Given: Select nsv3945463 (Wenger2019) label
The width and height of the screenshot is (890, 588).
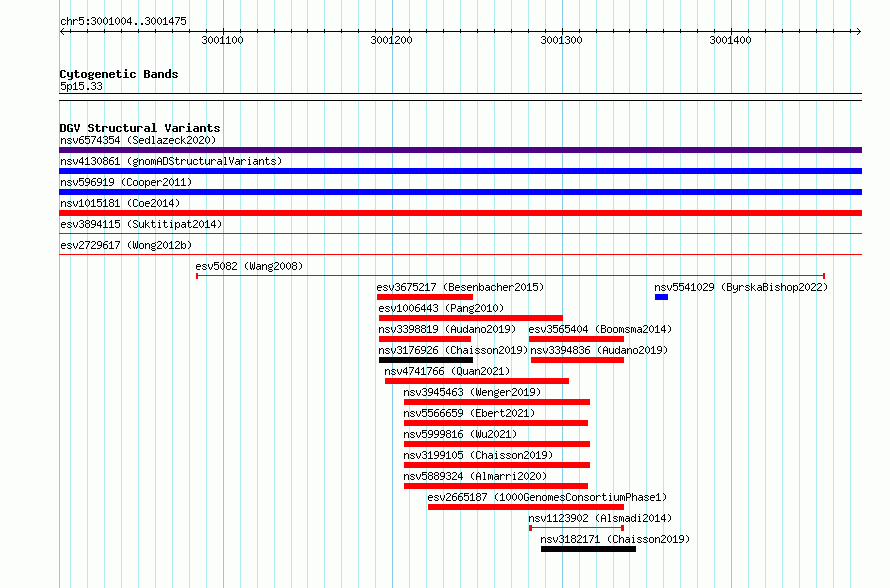Looking at the screenshot, I should pos(472,392).
